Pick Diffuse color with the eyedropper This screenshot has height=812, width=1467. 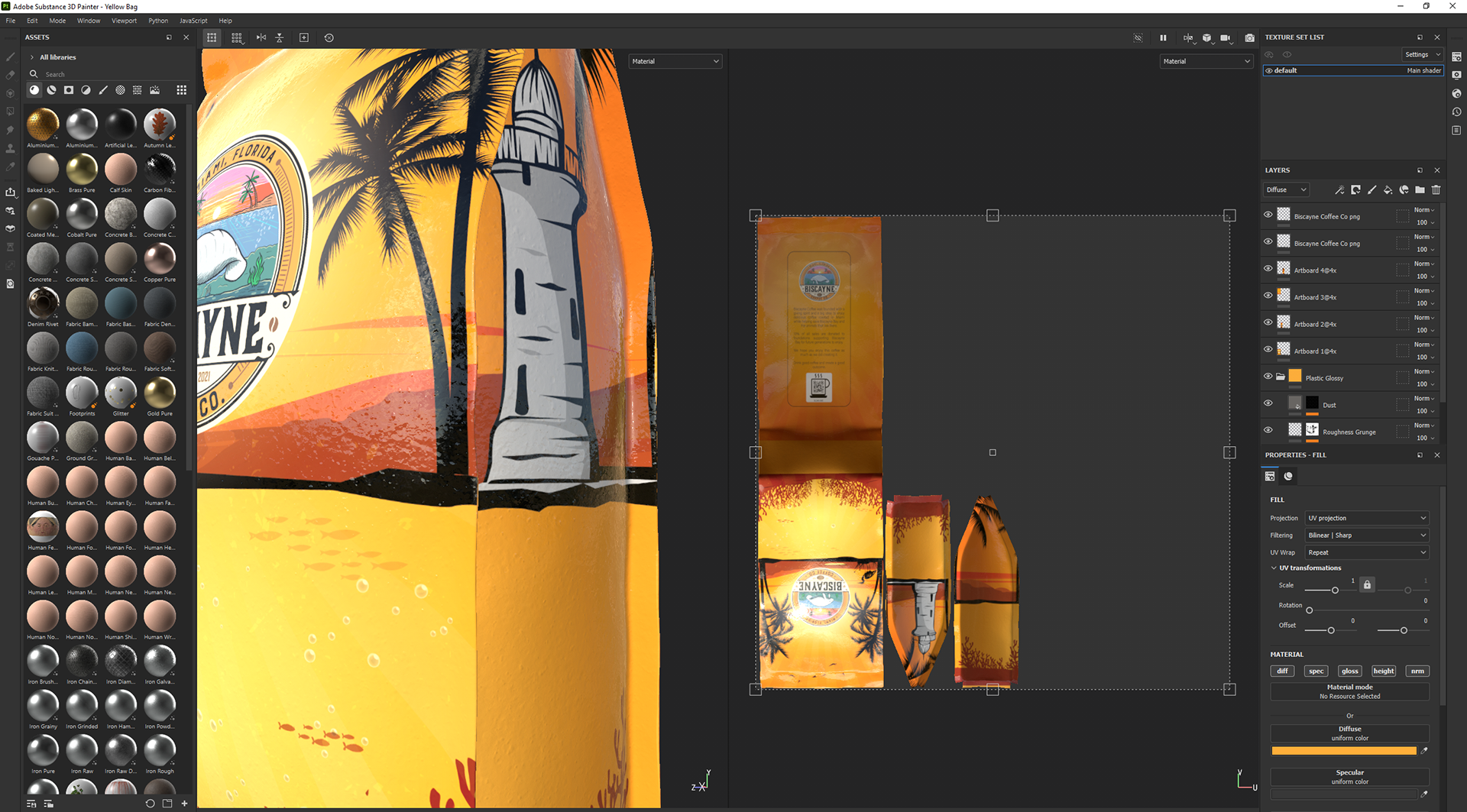(x=1424, y=751)
